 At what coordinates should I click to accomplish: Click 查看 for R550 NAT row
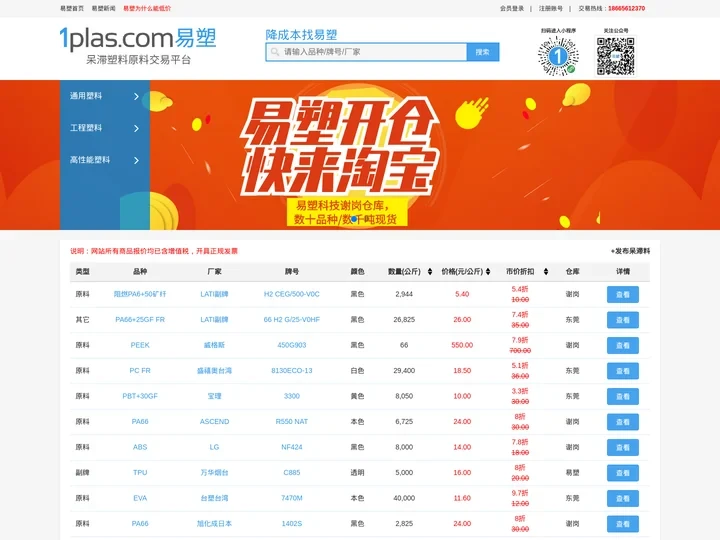pos(623,422)
